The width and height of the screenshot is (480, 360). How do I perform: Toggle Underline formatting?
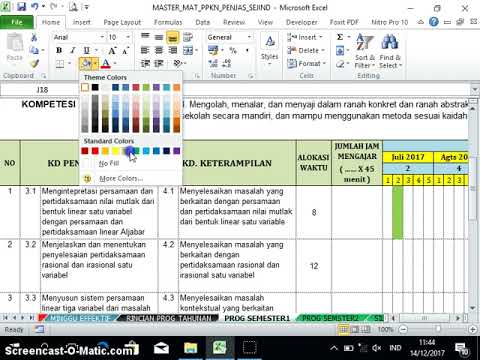tap(86, 50)
